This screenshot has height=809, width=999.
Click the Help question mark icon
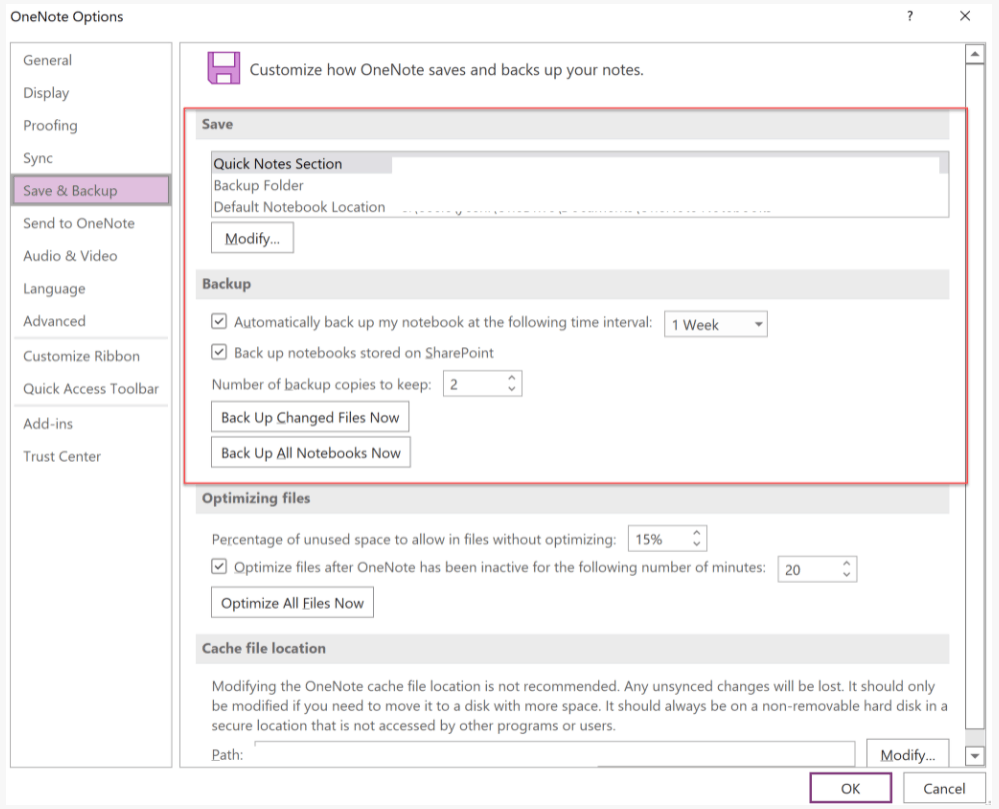tap(910, 17)
